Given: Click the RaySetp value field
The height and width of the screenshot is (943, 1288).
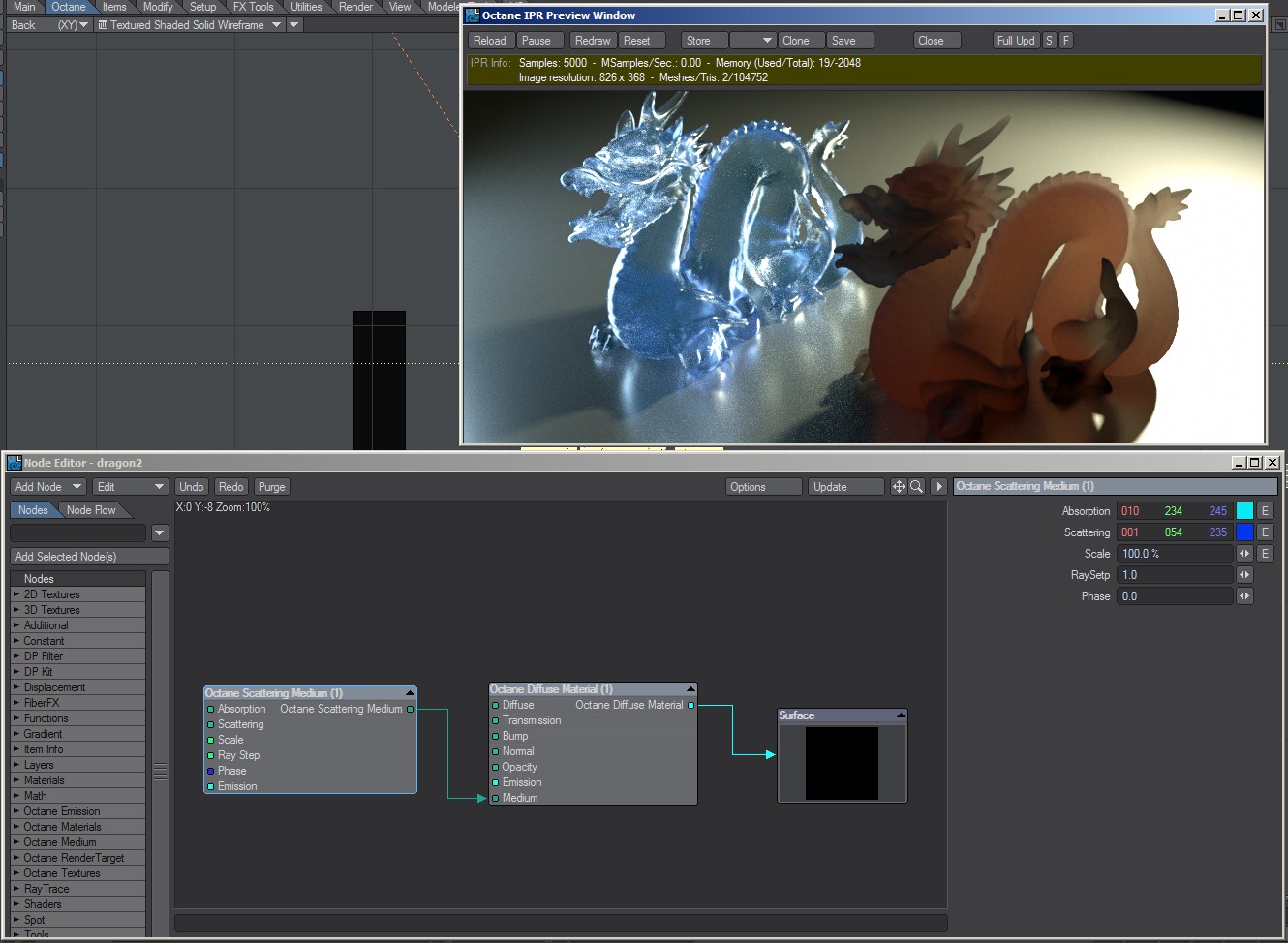Looking at the screenshot, I should point(1177,575).
